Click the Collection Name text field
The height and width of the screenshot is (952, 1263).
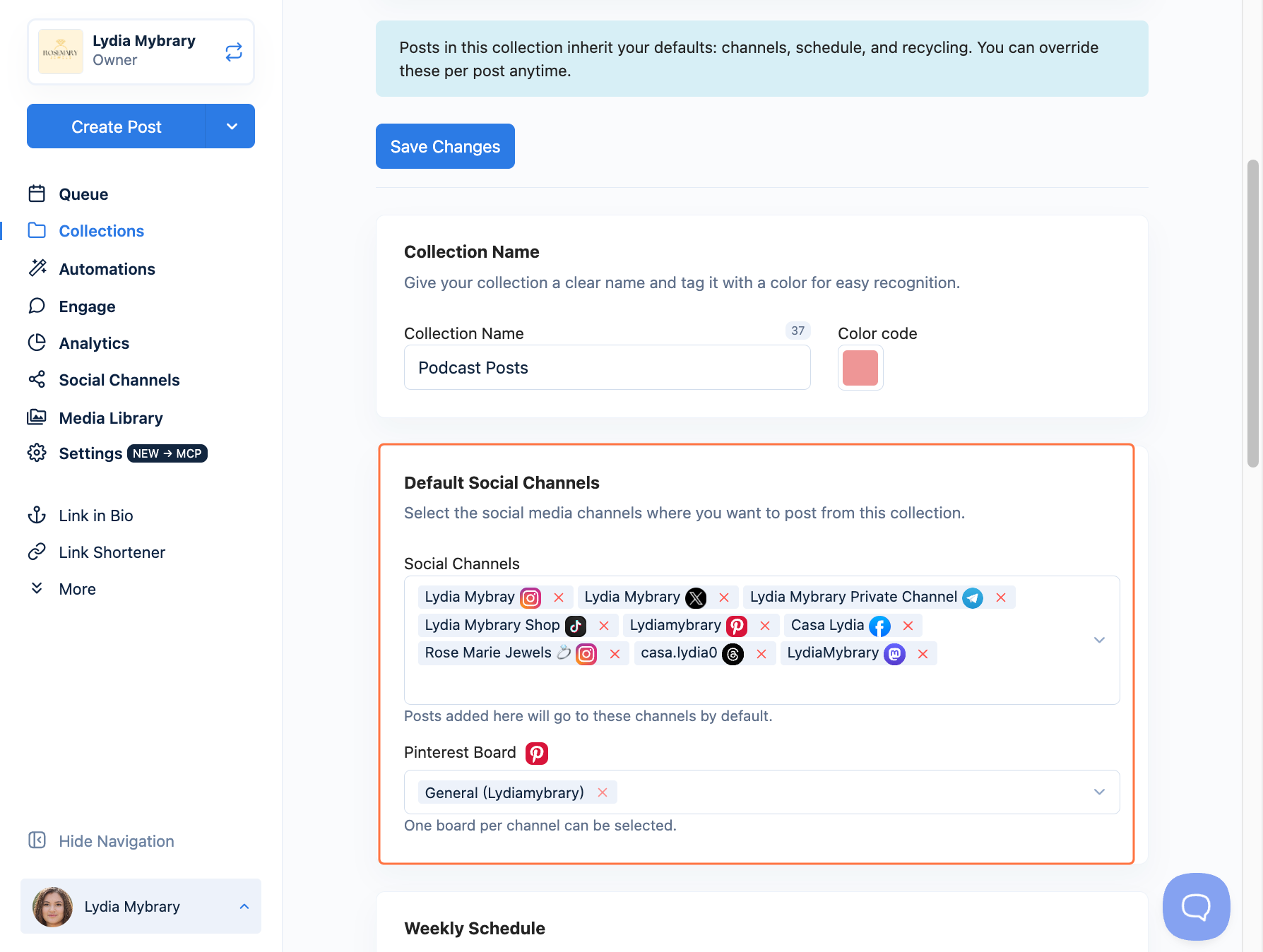(x=607, y=367)
